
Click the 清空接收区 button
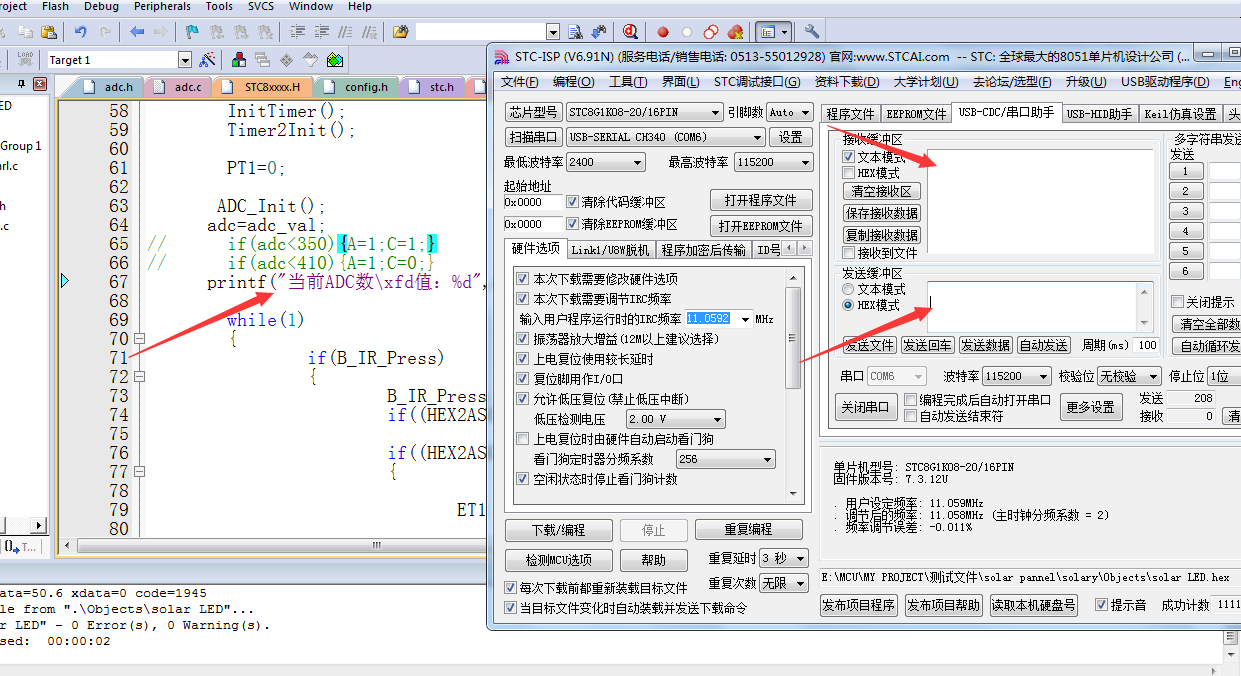point(881,191)
